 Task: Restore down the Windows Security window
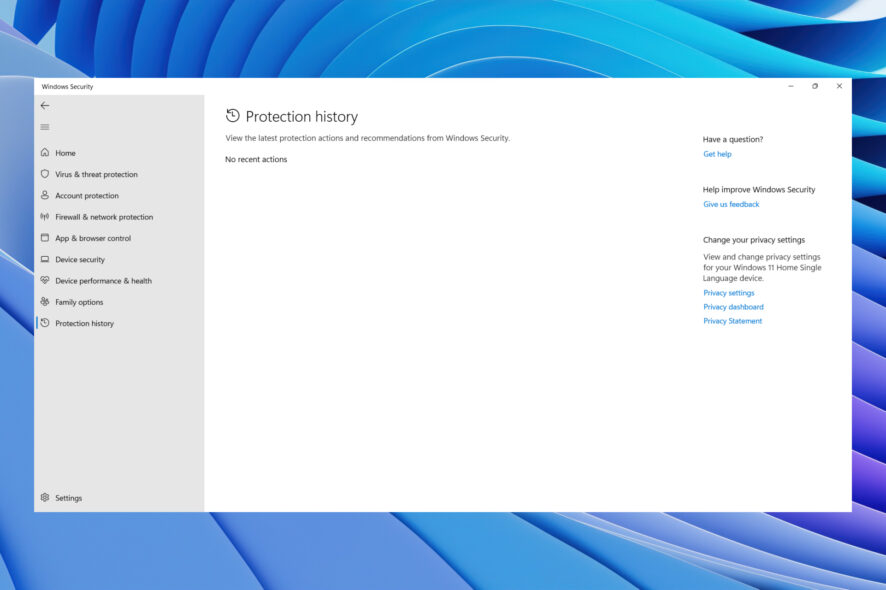pyautogui.click(x=815, y=86)
